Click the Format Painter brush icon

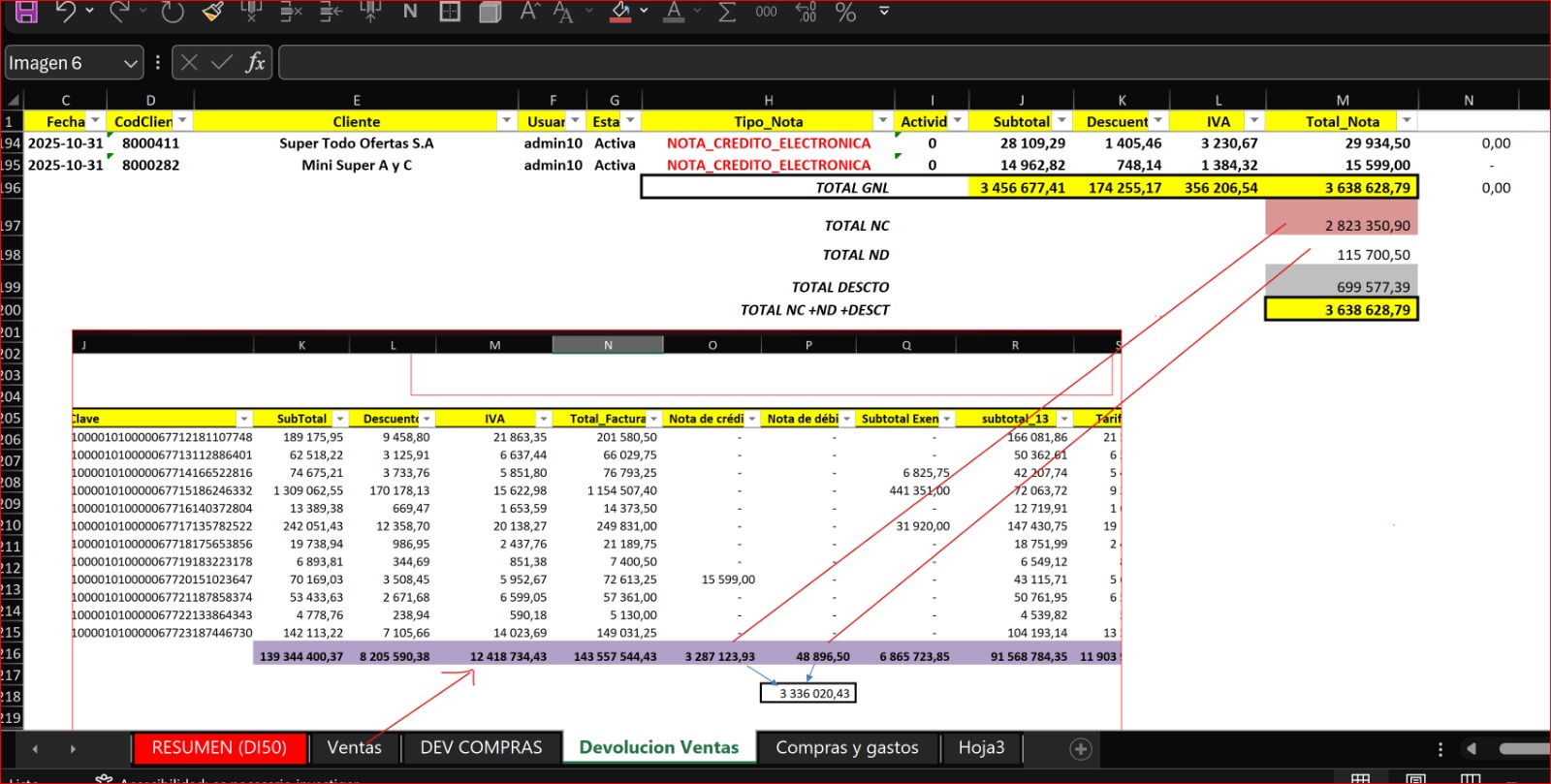point(212,12)
